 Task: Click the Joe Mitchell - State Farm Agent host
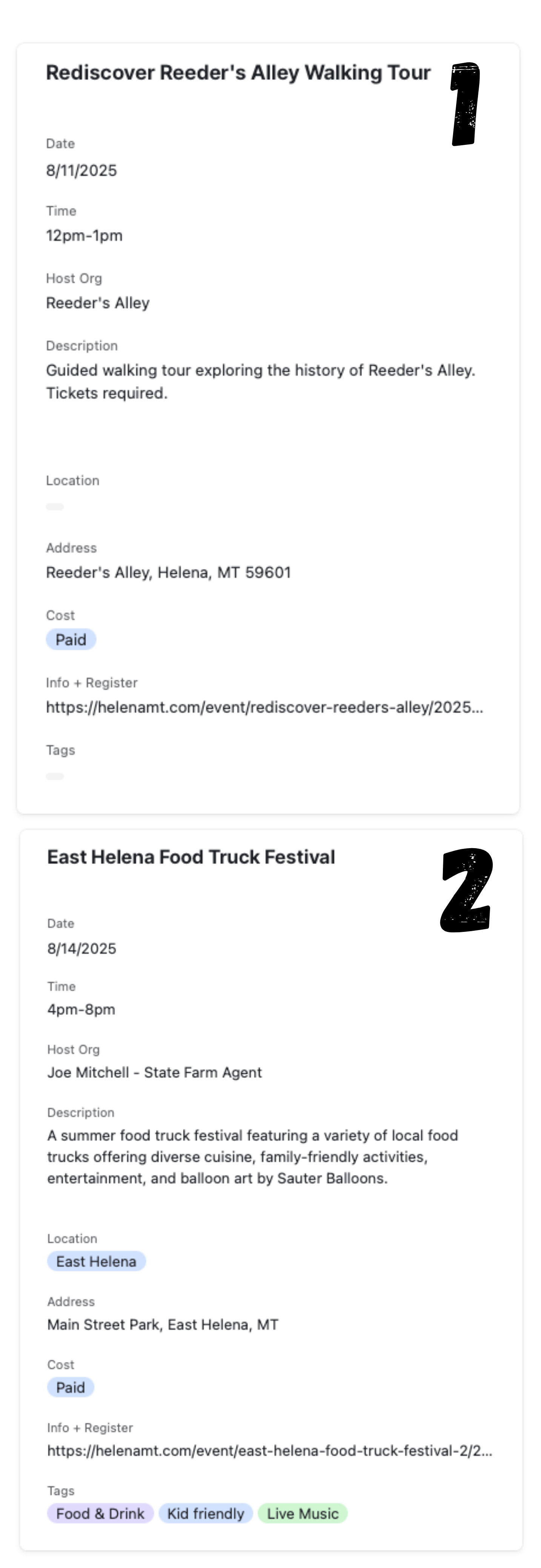click(x=155, y=1073)
